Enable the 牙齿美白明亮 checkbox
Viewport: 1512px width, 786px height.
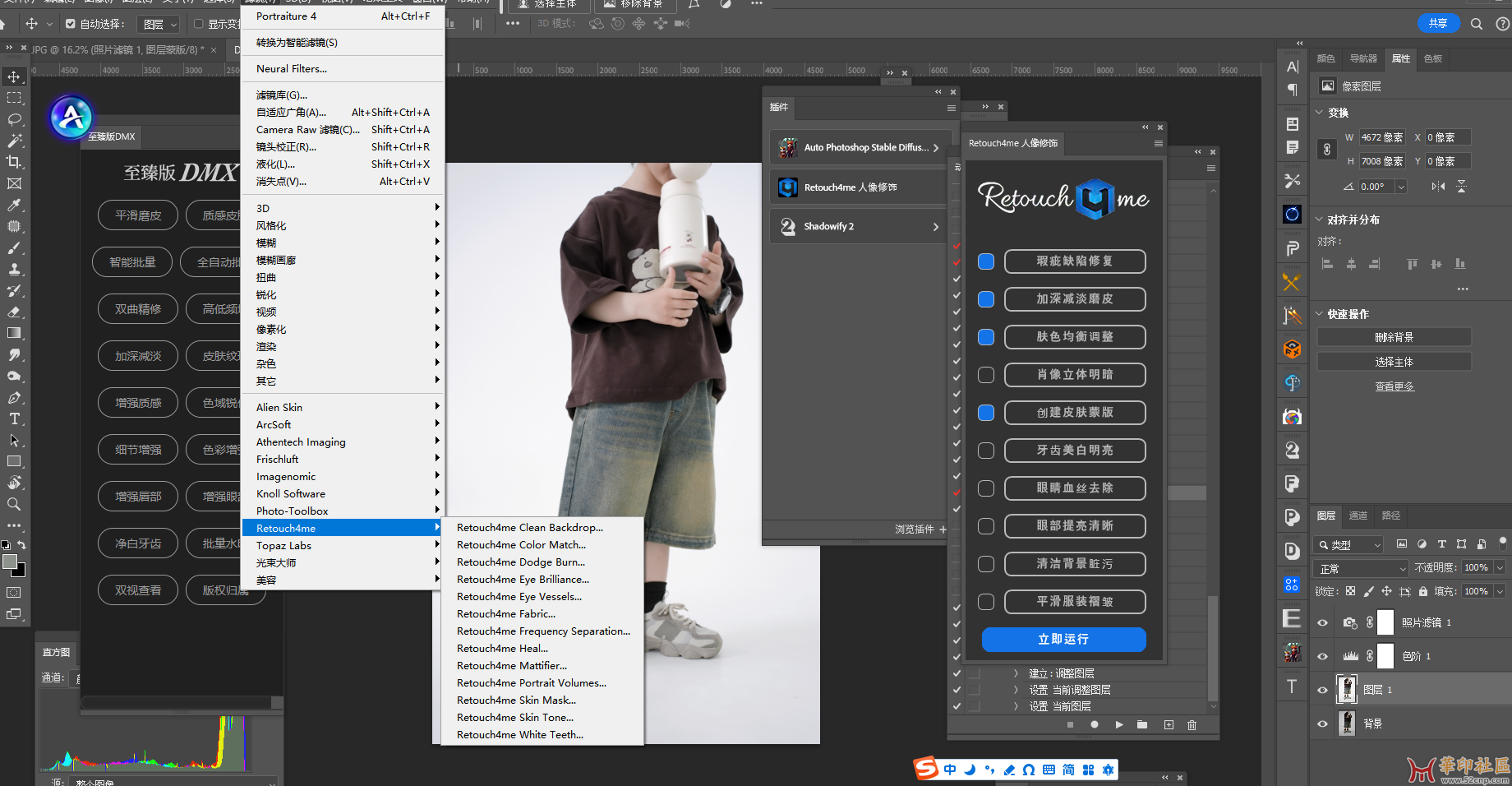pos(986,451)
